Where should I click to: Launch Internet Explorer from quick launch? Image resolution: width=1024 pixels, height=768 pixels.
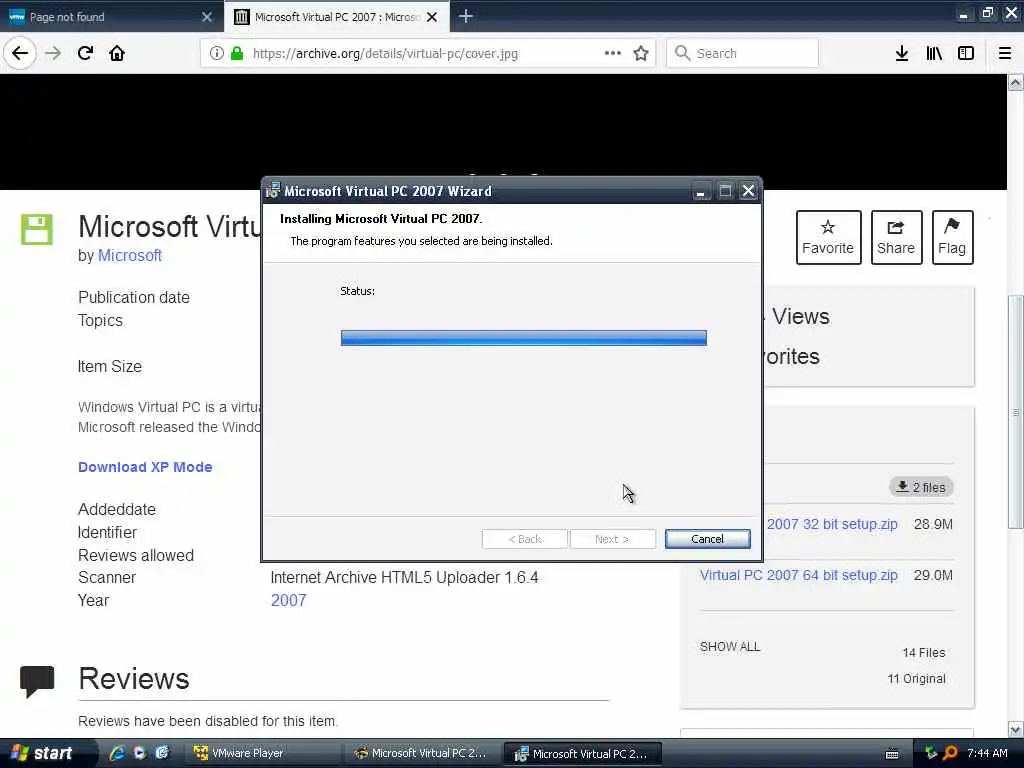click(118, 753)
